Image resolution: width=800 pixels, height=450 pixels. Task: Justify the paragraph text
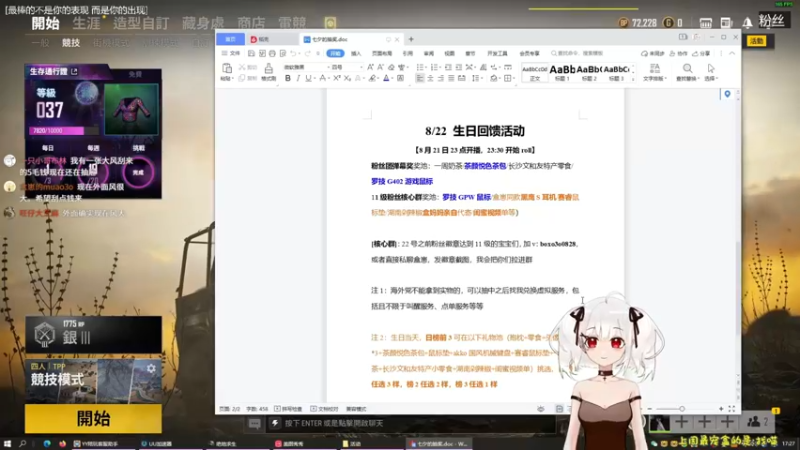coord(451,79)
